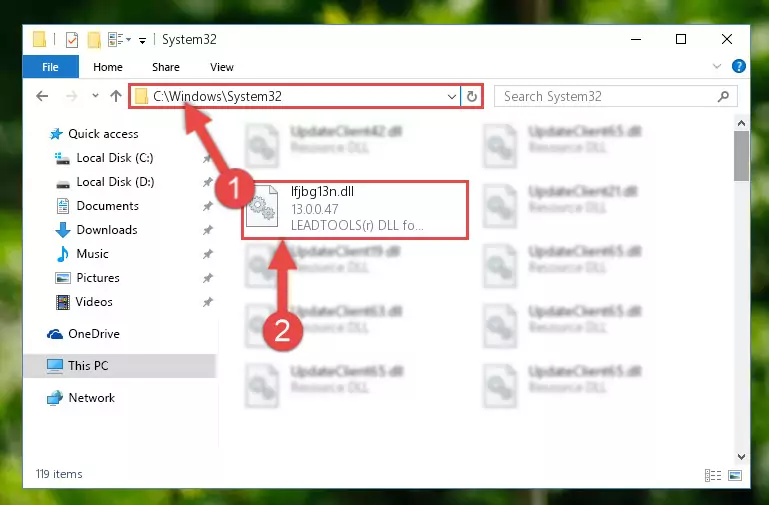Click the pin icon next to Videos
This screenshot has height=505, width=769.
click(x=208, y=302)
